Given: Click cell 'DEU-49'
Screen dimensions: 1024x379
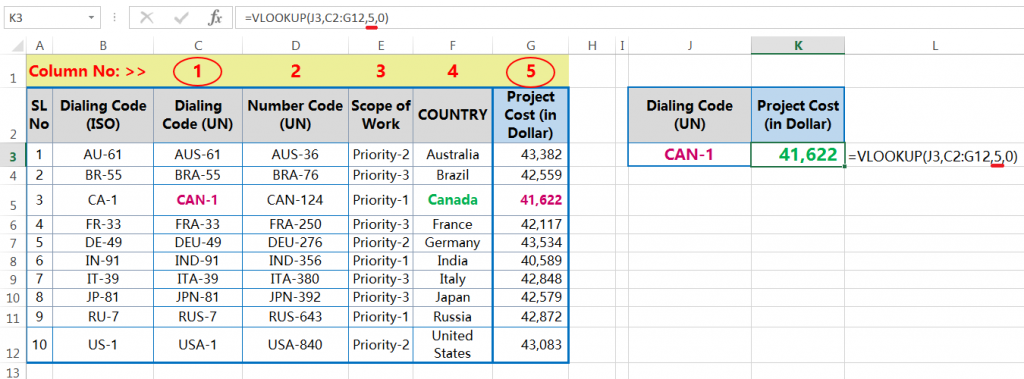Looking at the screenshot, I should pyautogui.click(x=198, y=243).
